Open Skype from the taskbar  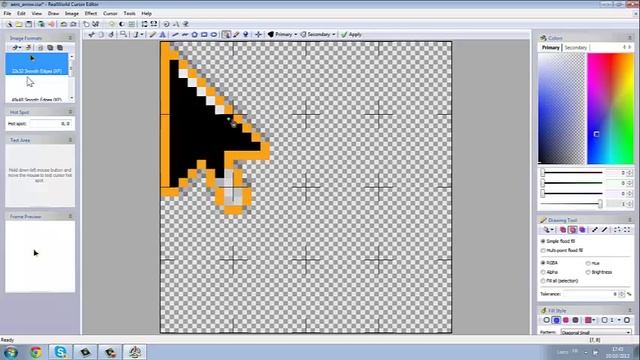(60, 352)
